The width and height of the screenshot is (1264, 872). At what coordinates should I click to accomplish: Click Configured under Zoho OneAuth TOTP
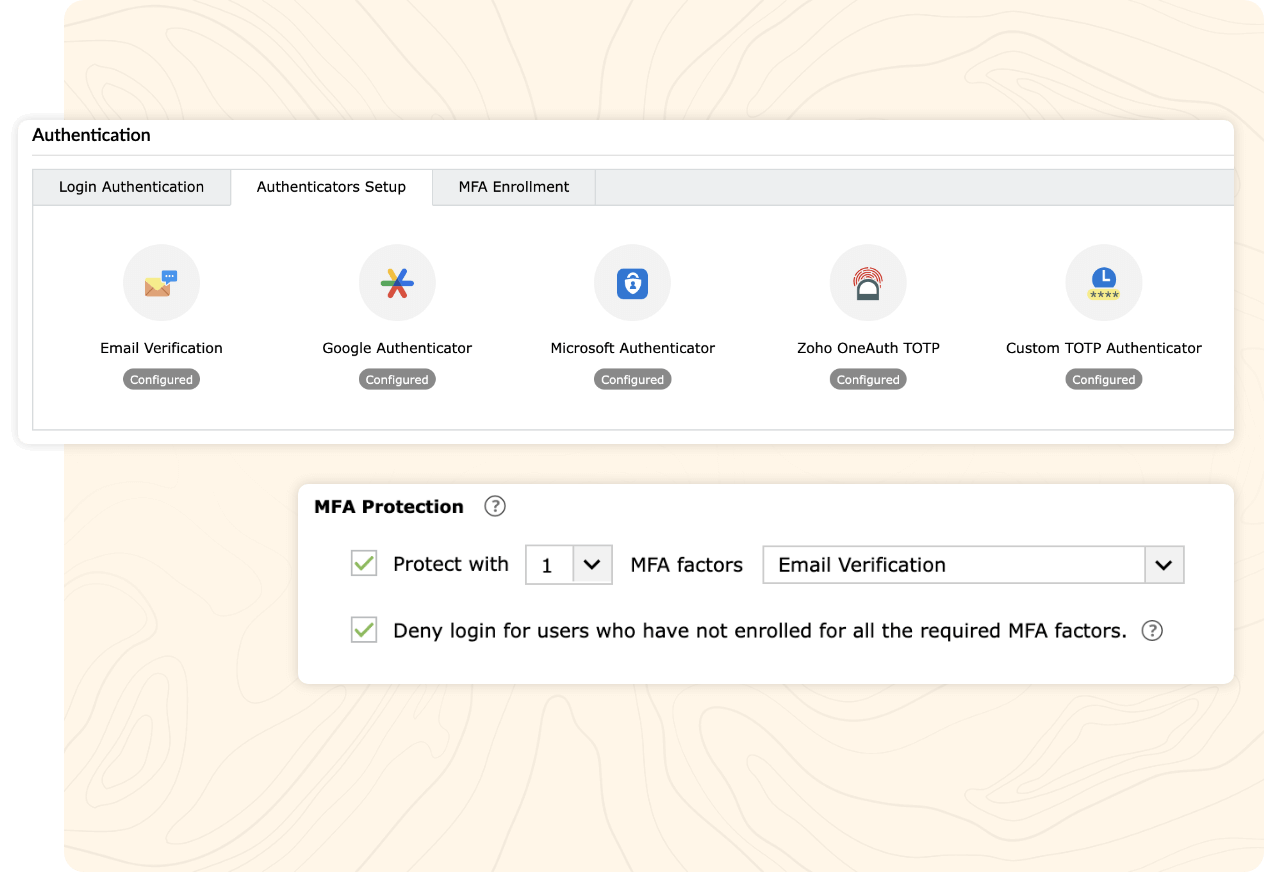point(867,379)
